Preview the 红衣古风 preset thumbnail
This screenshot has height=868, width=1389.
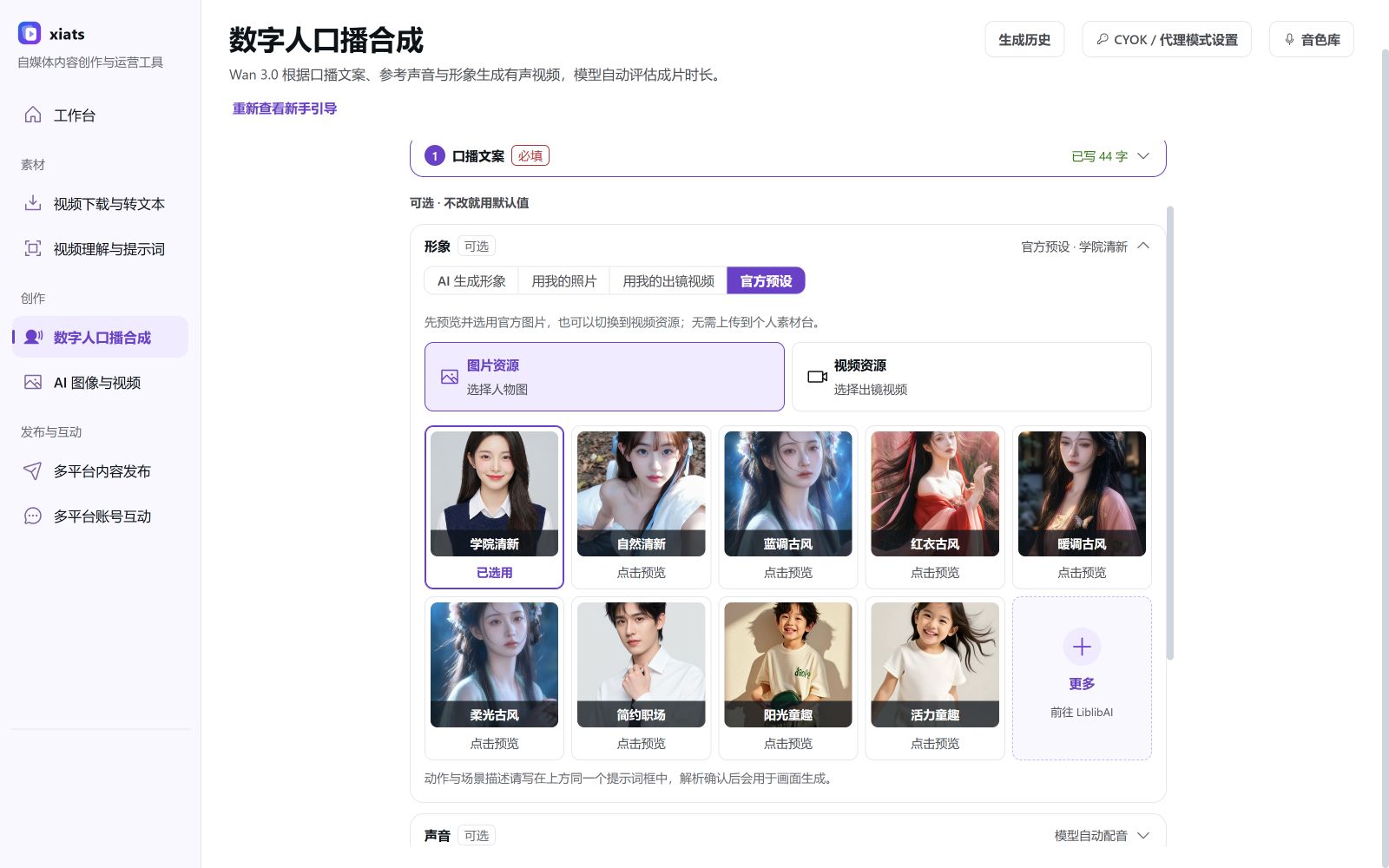[x=935, y=494]
